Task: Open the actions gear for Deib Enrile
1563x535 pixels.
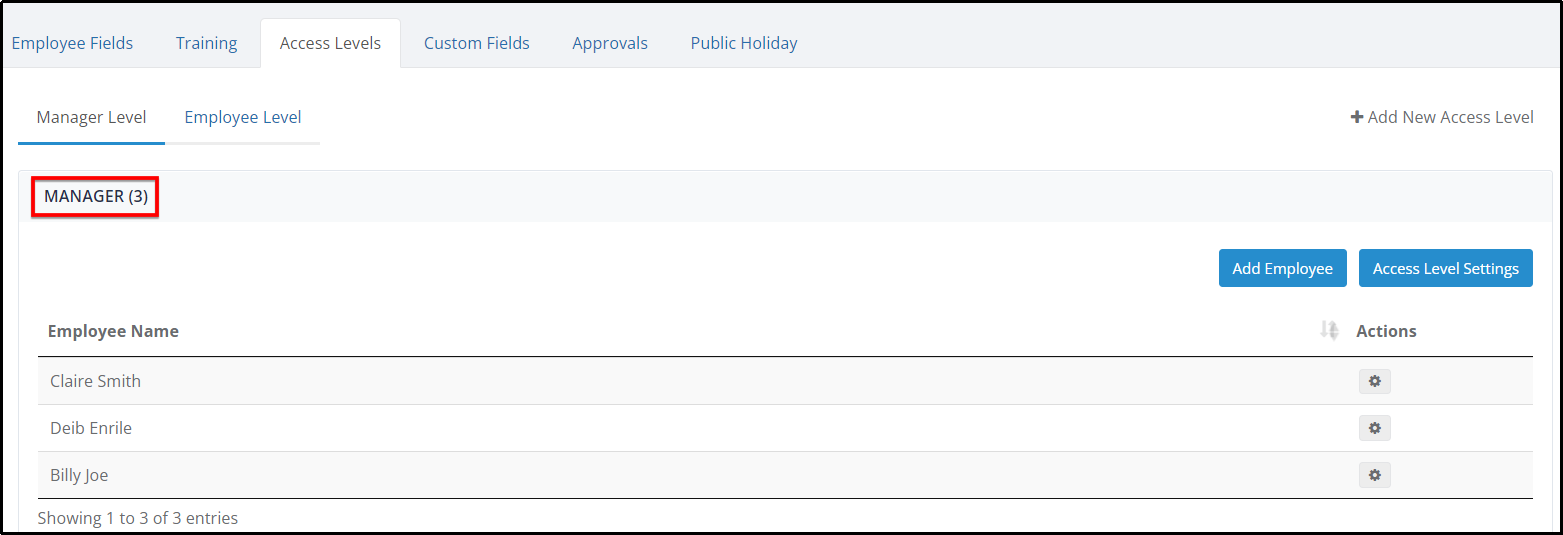Action: 1374,428
